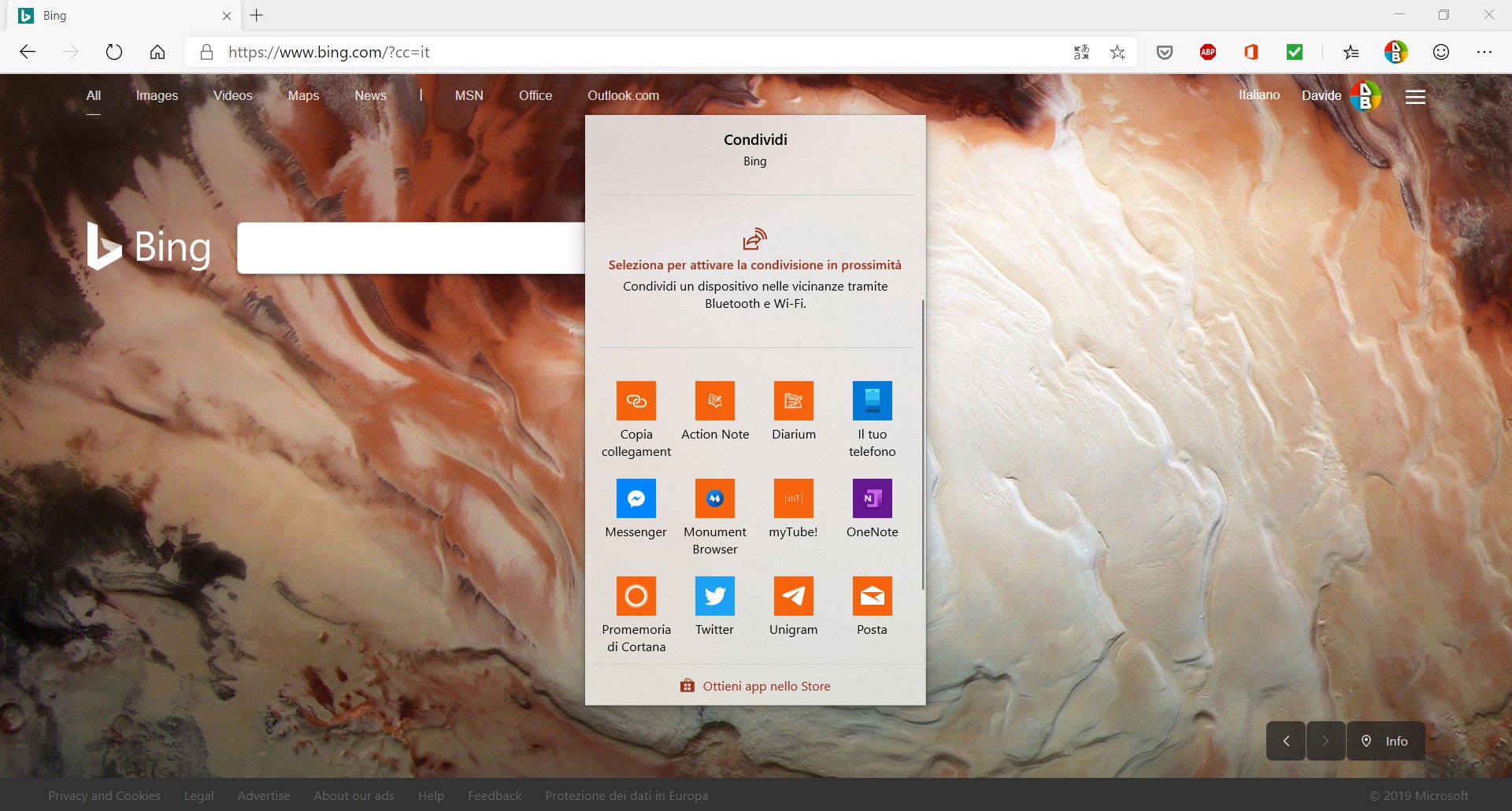The width and height of the screenshot is (1512, 811).
Task: Click the Bing logo
Action: [x=149, y=246]
